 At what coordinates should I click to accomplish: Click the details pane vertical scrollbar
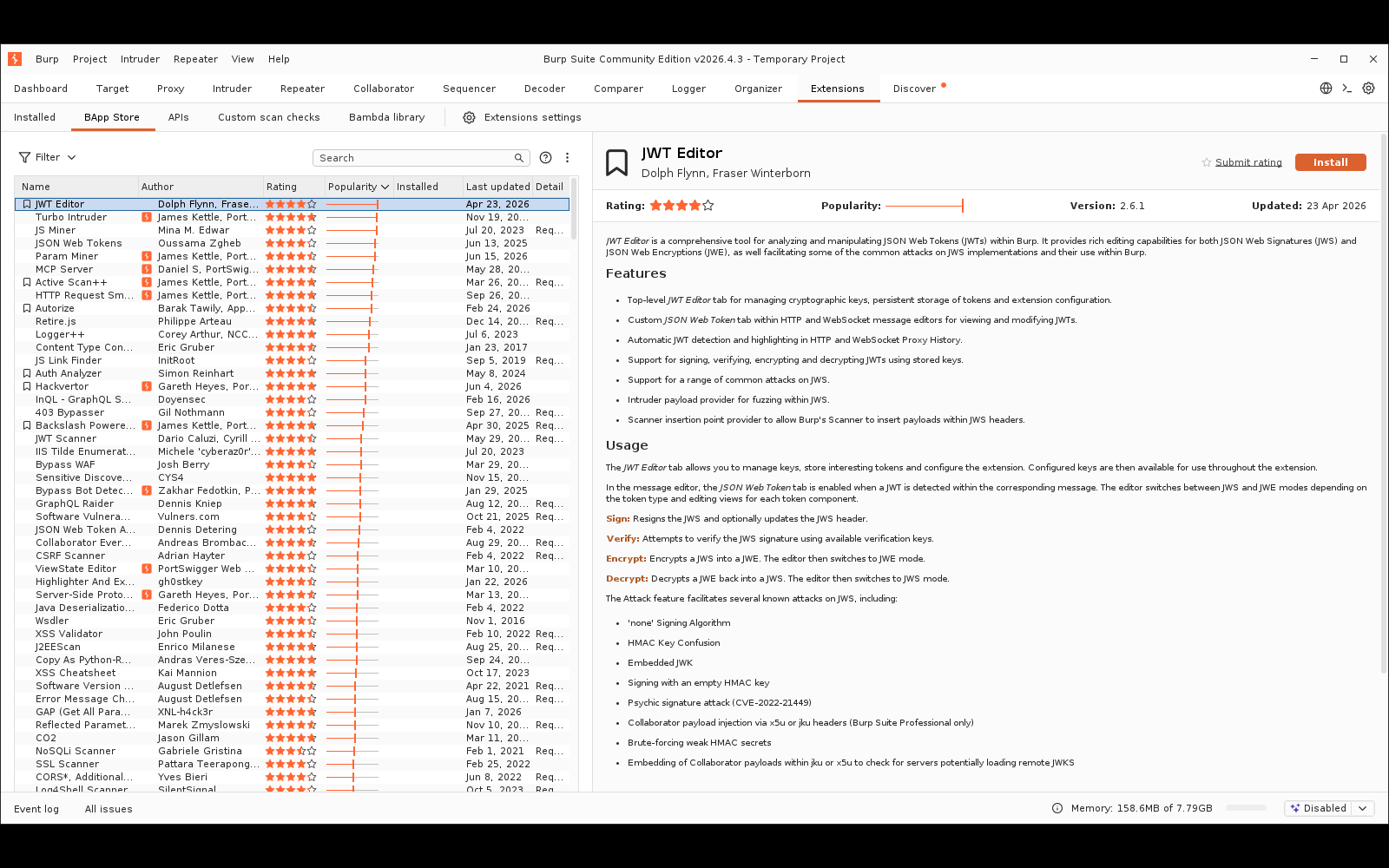click(x=1384, y=404)
